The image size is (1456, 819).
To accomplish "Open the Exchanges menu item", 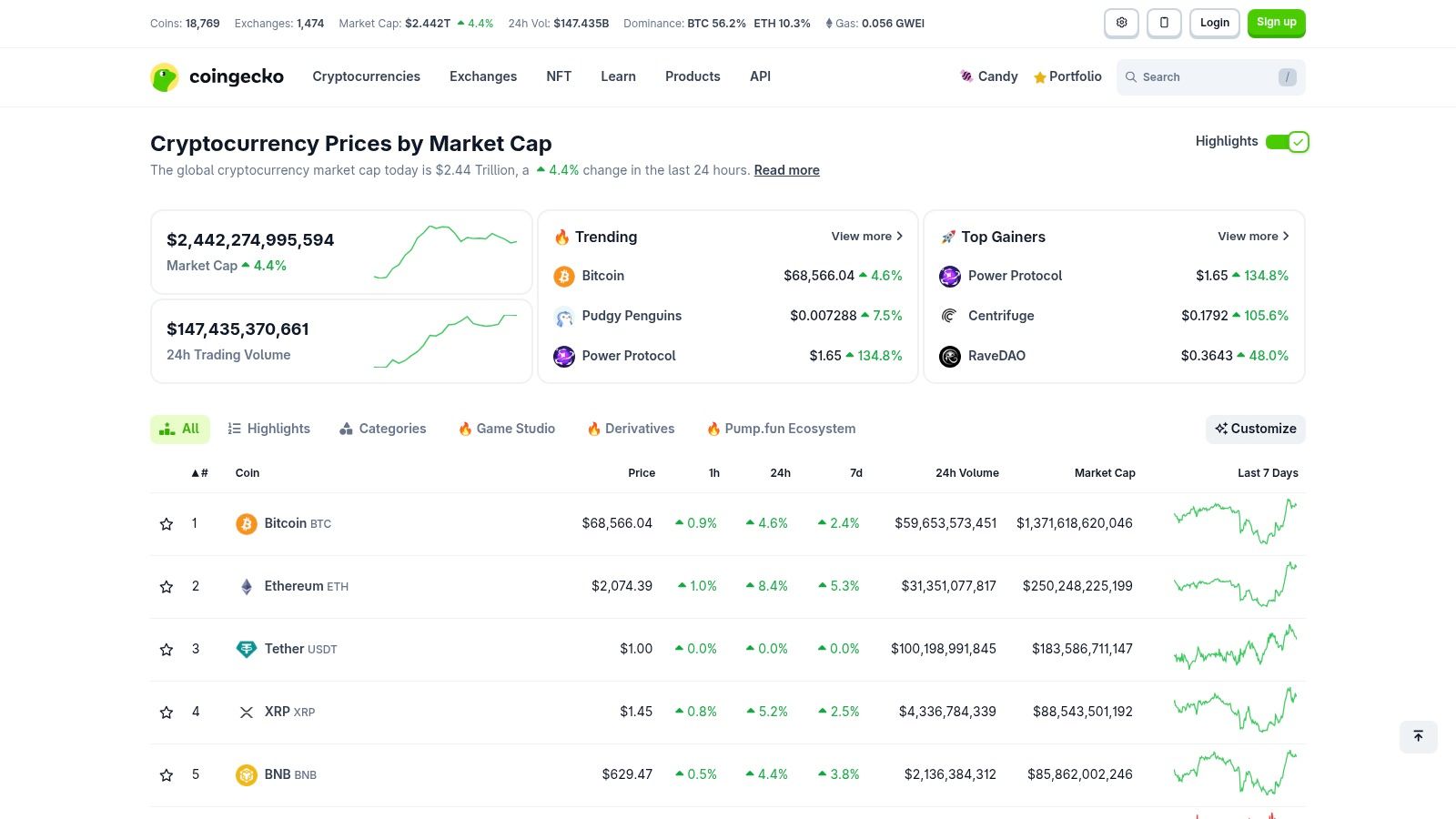I will pos(483,76).
